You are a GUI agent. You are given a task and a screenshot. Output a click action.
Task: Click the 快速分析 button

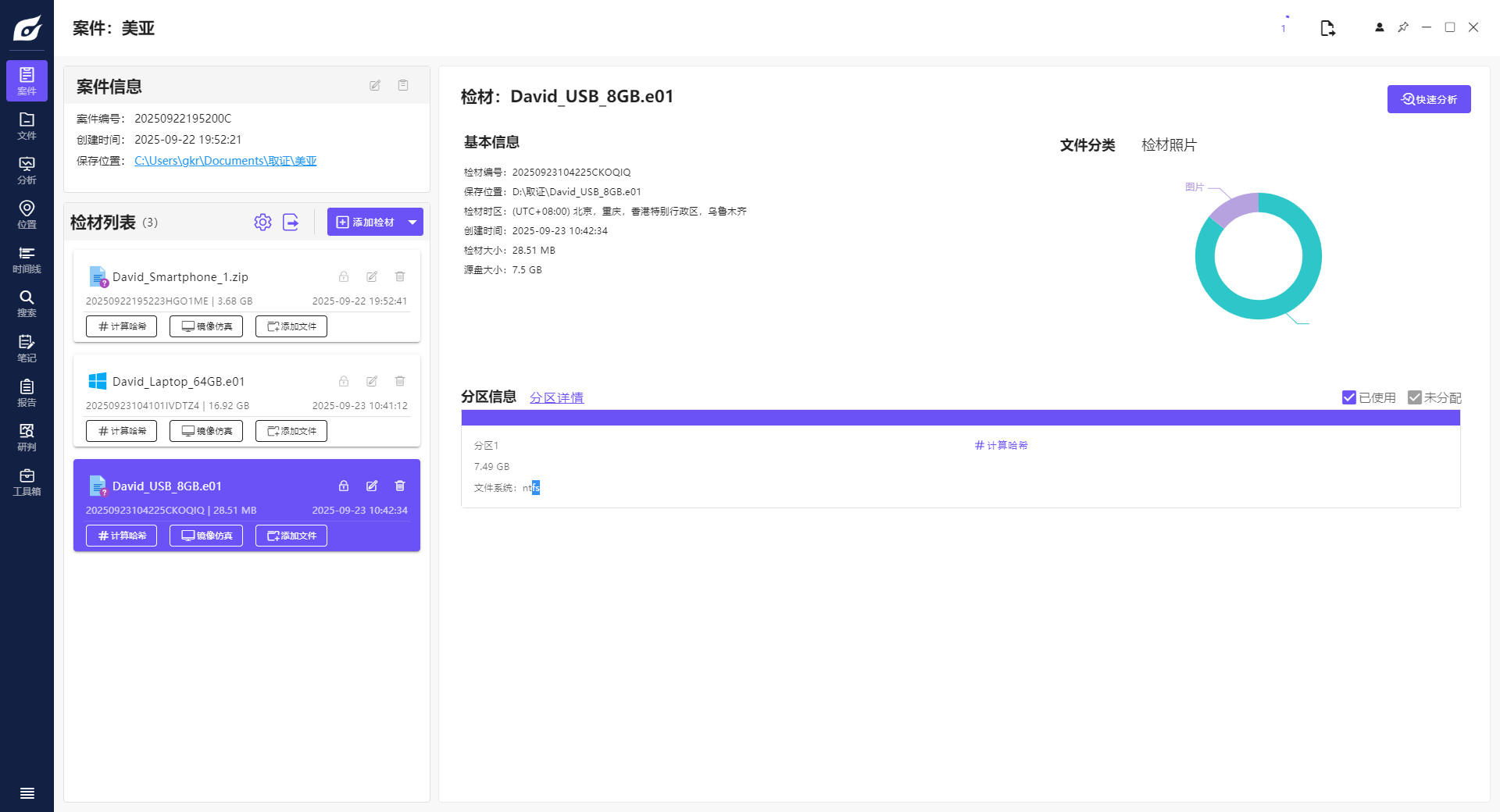tap(1428, 99)
